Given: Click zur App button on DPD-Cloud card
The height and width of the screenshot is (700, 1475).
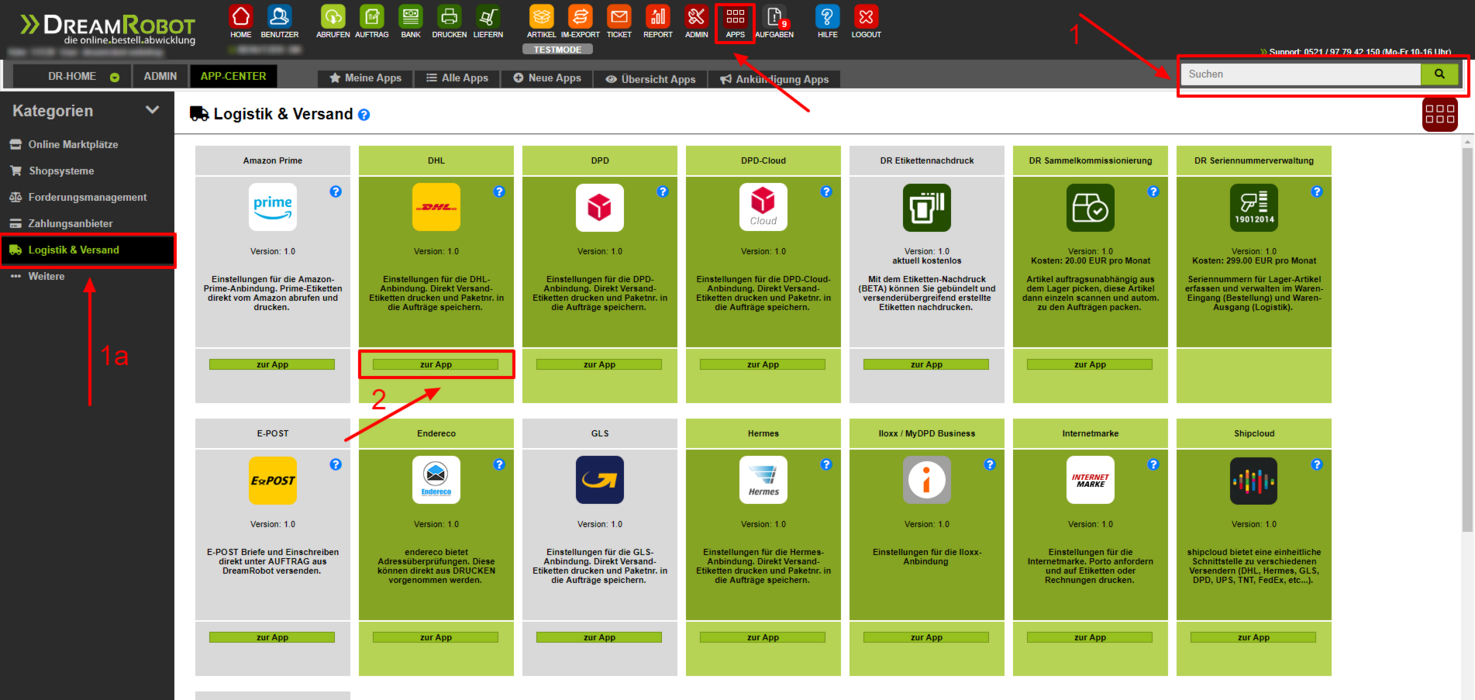Looking at the screenshot, I should [x=763, y=365].
